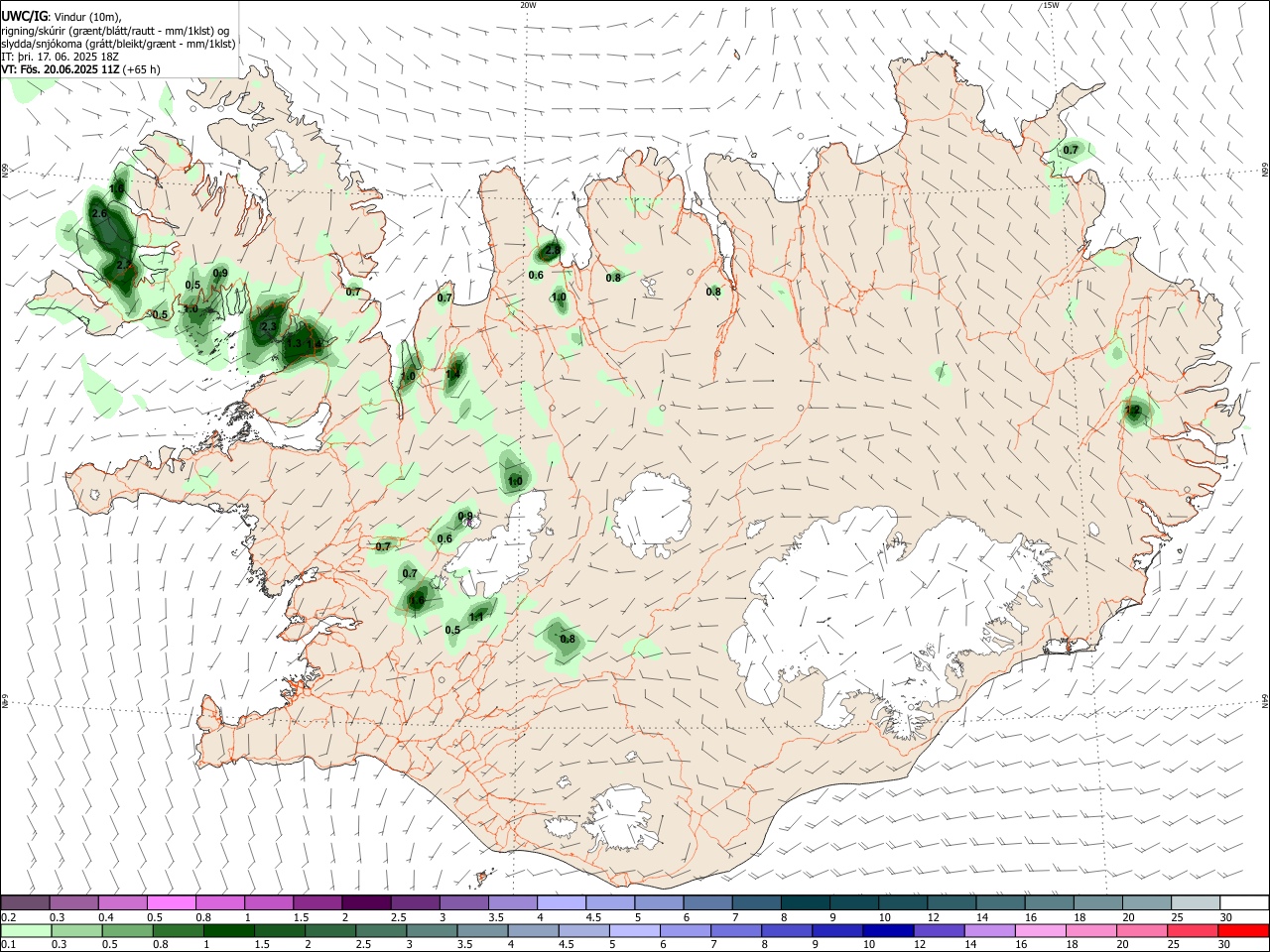The image size is (1270, 952).
Task: Select the white 30 snow scale swatch
Action: pos(1244,902)
